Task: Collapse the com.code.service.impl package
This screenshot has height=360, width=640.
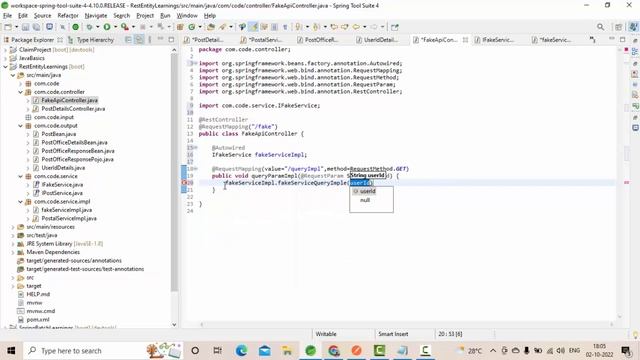Action: click(x=20, y=202)
